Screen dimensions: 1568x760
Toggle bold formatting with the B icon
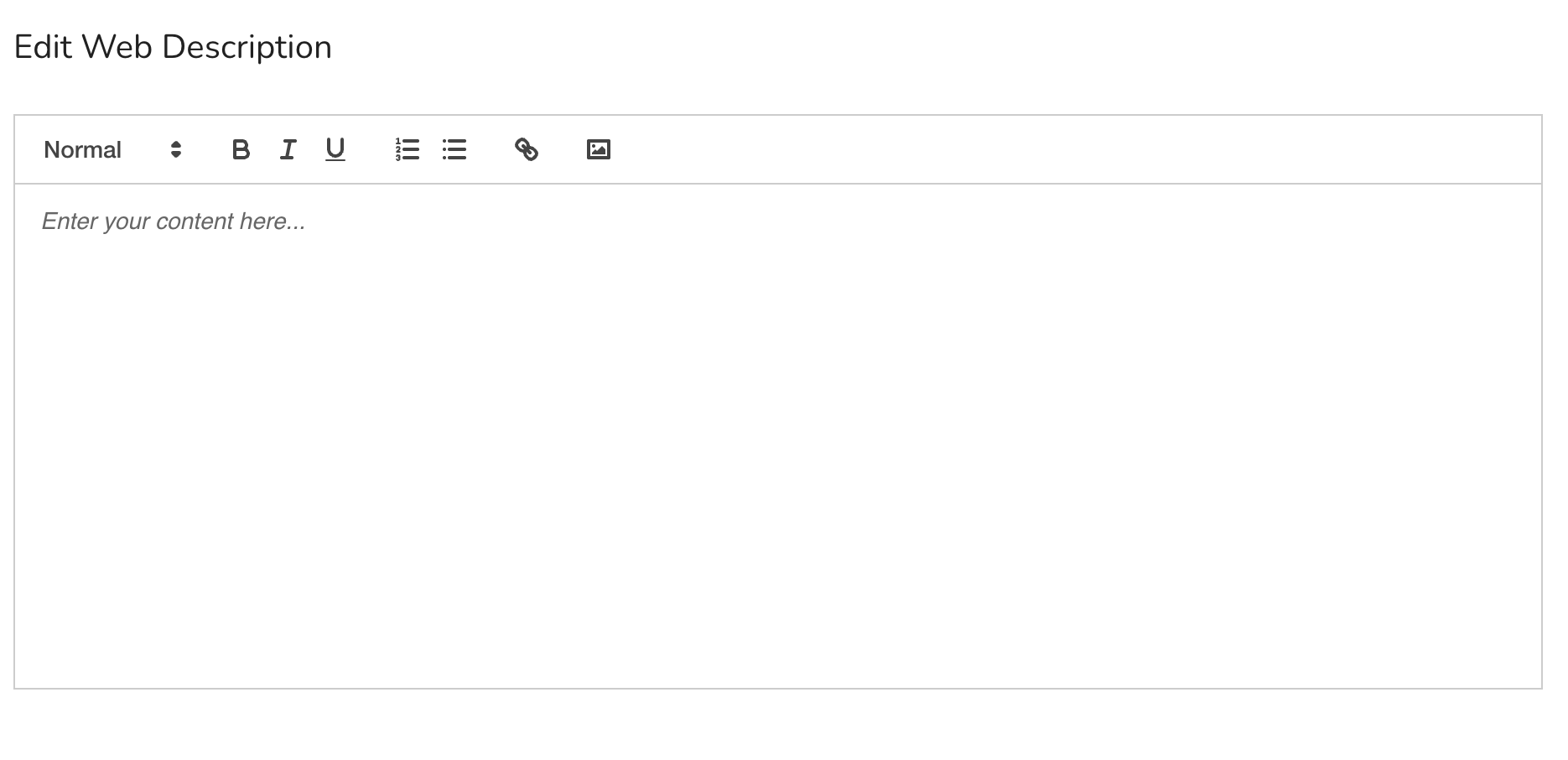pos(241,149)
